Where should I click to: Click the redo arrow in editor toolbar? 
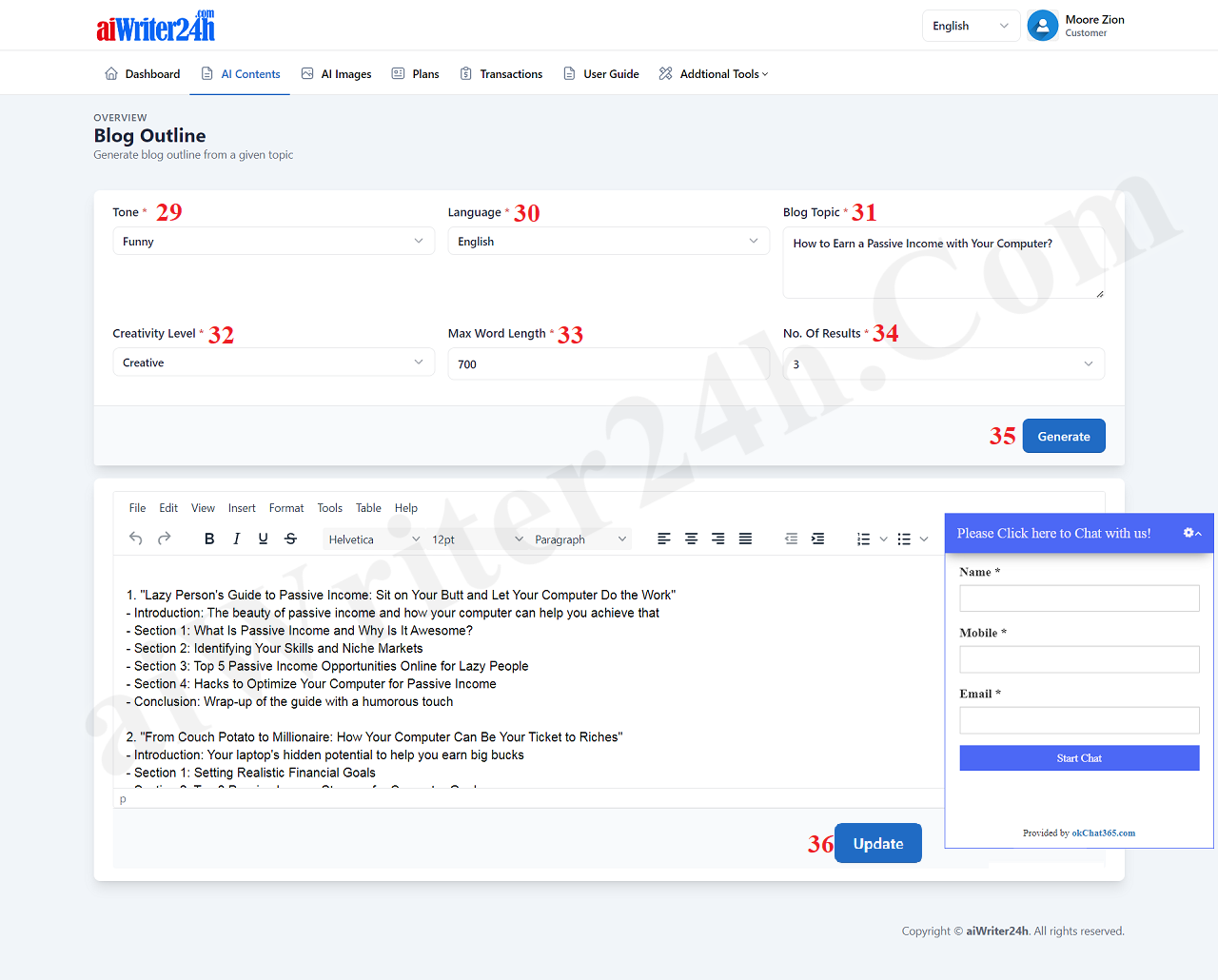(164, 539)
